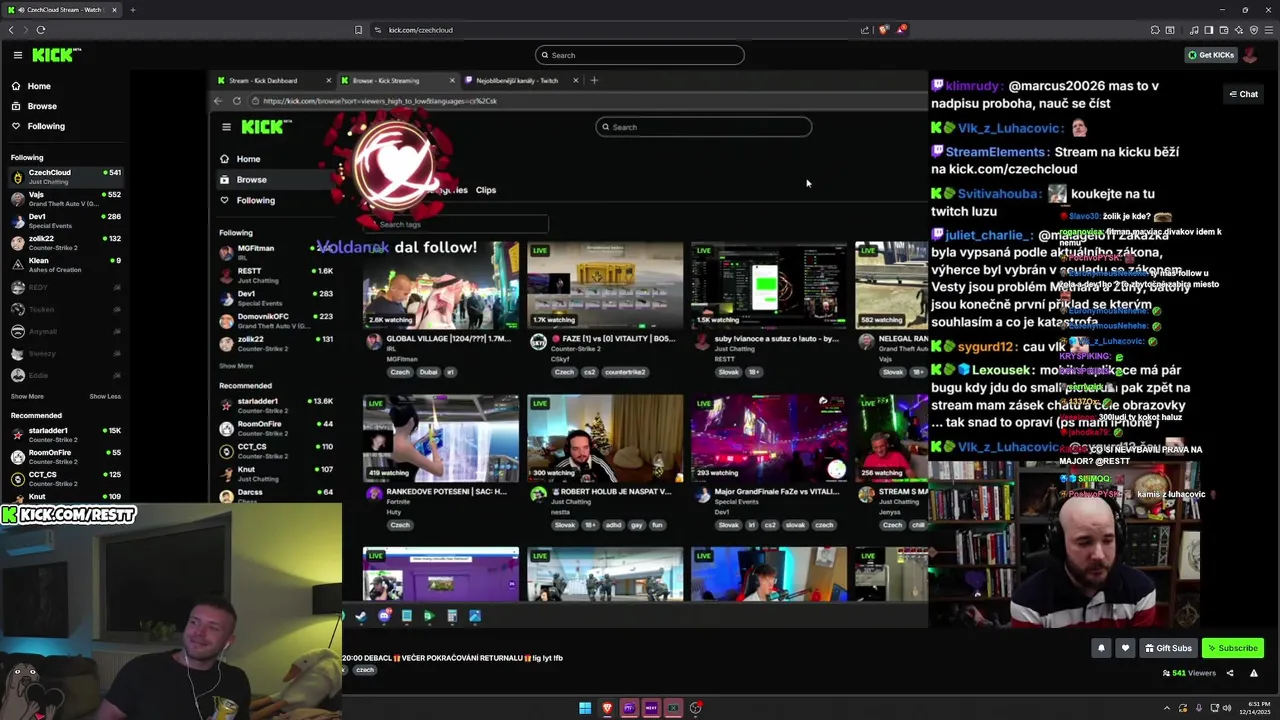
Task: Open the Windows Start menu
Action: 585,708
